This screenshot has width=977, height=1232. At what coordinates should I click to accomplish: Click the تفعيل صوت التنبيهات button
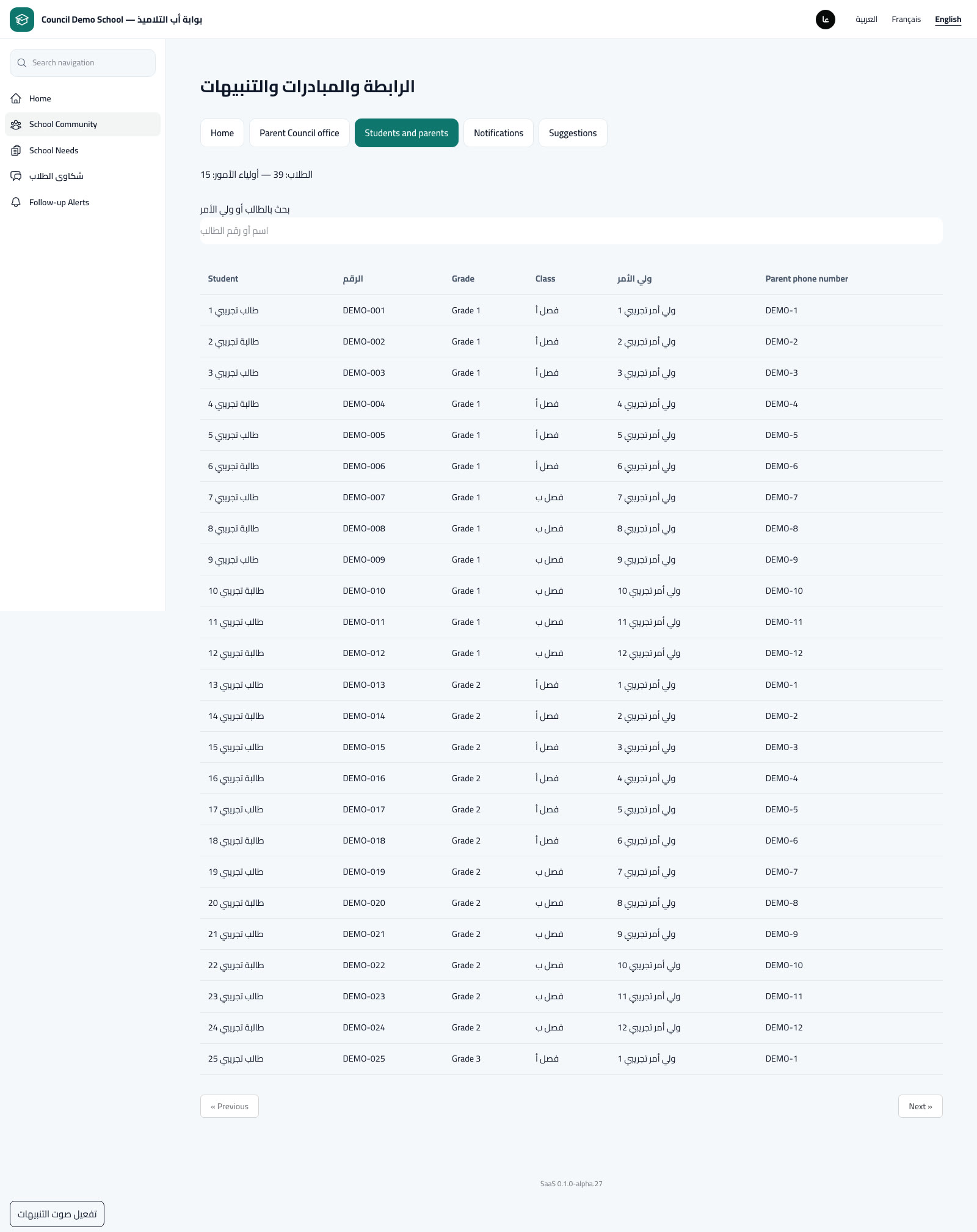click(x=57, y=1214)
